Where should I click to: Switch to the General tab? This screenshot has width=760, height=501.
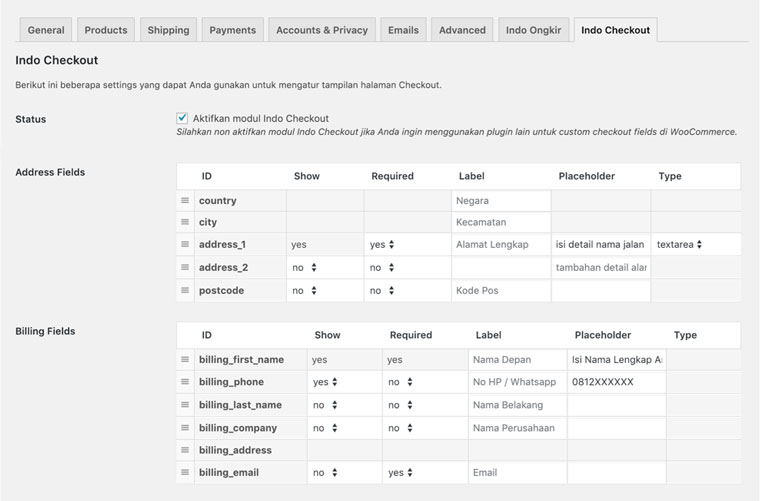(46, 30)
